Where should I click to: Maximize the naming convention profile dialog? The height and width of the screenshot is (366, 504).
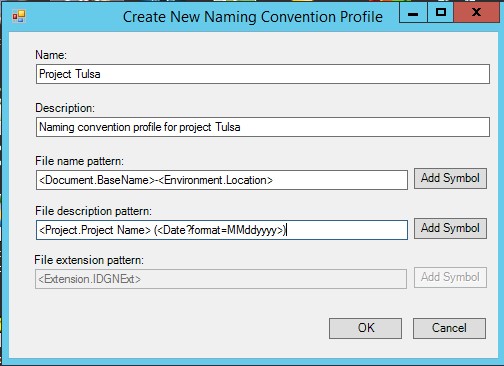point(441,13)
